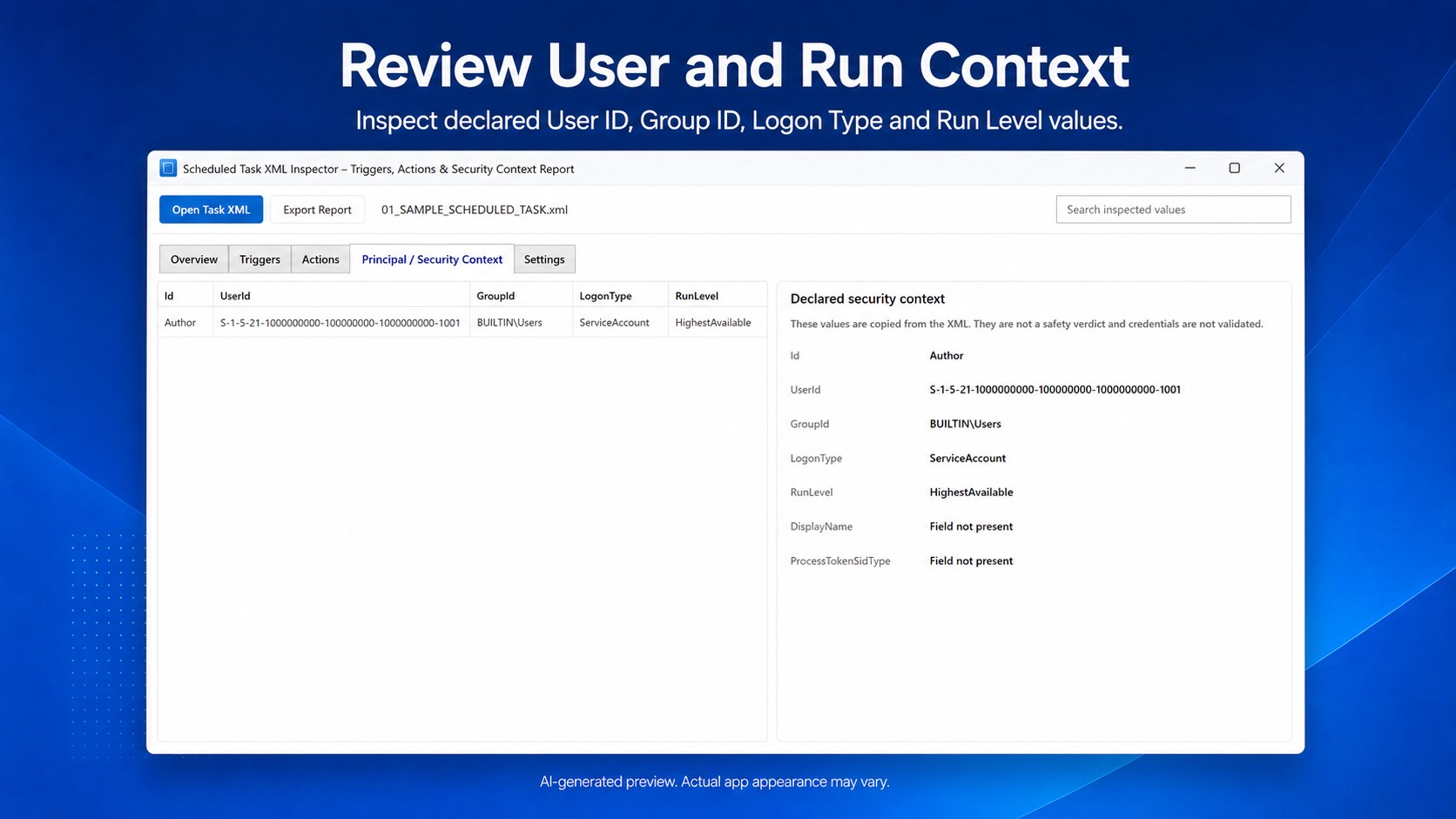Screen dimensions: 1456x819
Task: Click the file name 01_SAMPLE_SCHEDULED_TASK.xml
Action: click(x=475, y=210)
